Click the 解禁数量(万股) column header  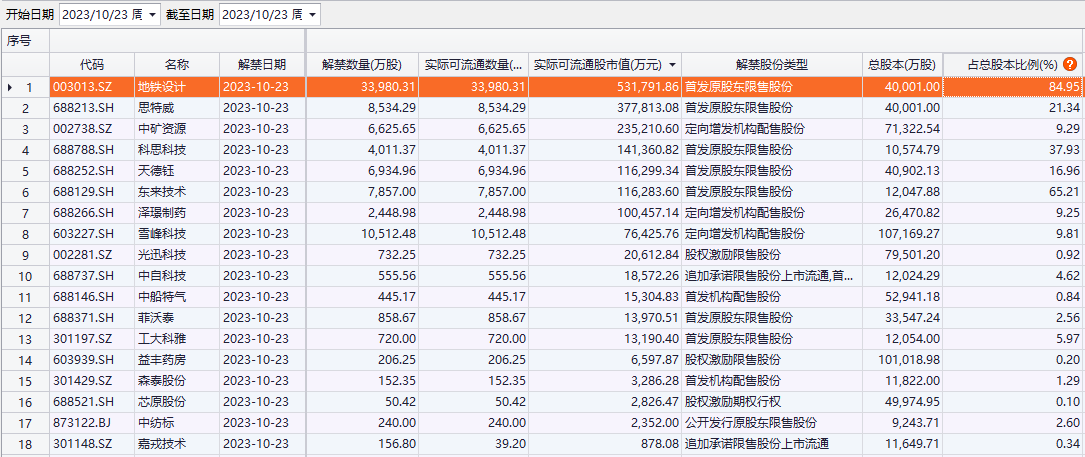pyautogui.click(x=363, y=65)
